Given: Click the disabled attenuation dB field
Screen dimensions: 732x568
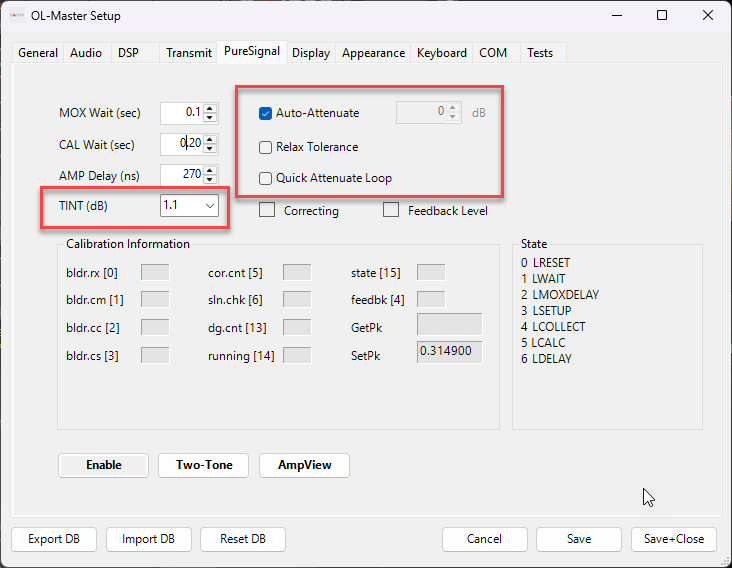Looking at the screenshot, I should point(429,112).
